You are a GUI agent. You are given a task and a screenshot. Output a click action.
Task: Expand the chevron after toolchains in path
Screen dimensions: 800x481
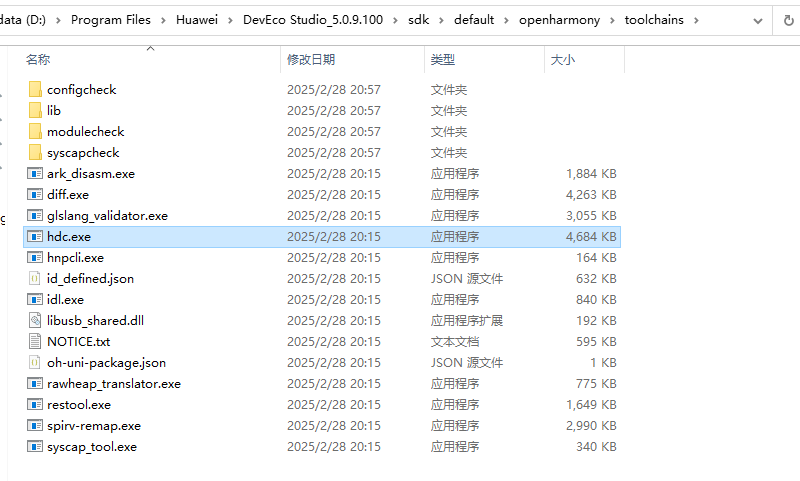tap(696, 20)
